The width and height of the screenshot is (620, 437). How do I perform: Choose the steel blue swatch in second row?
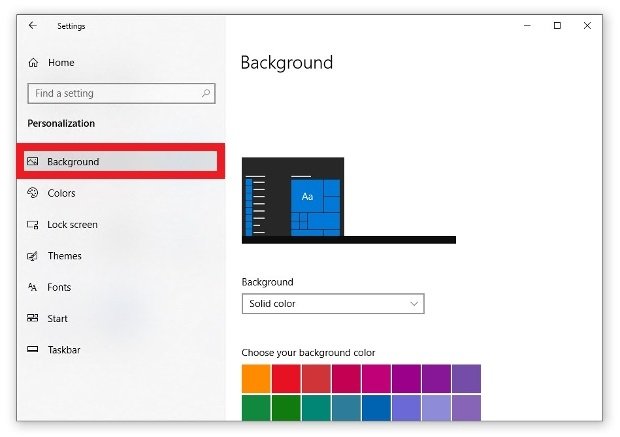tap(346, 408)
